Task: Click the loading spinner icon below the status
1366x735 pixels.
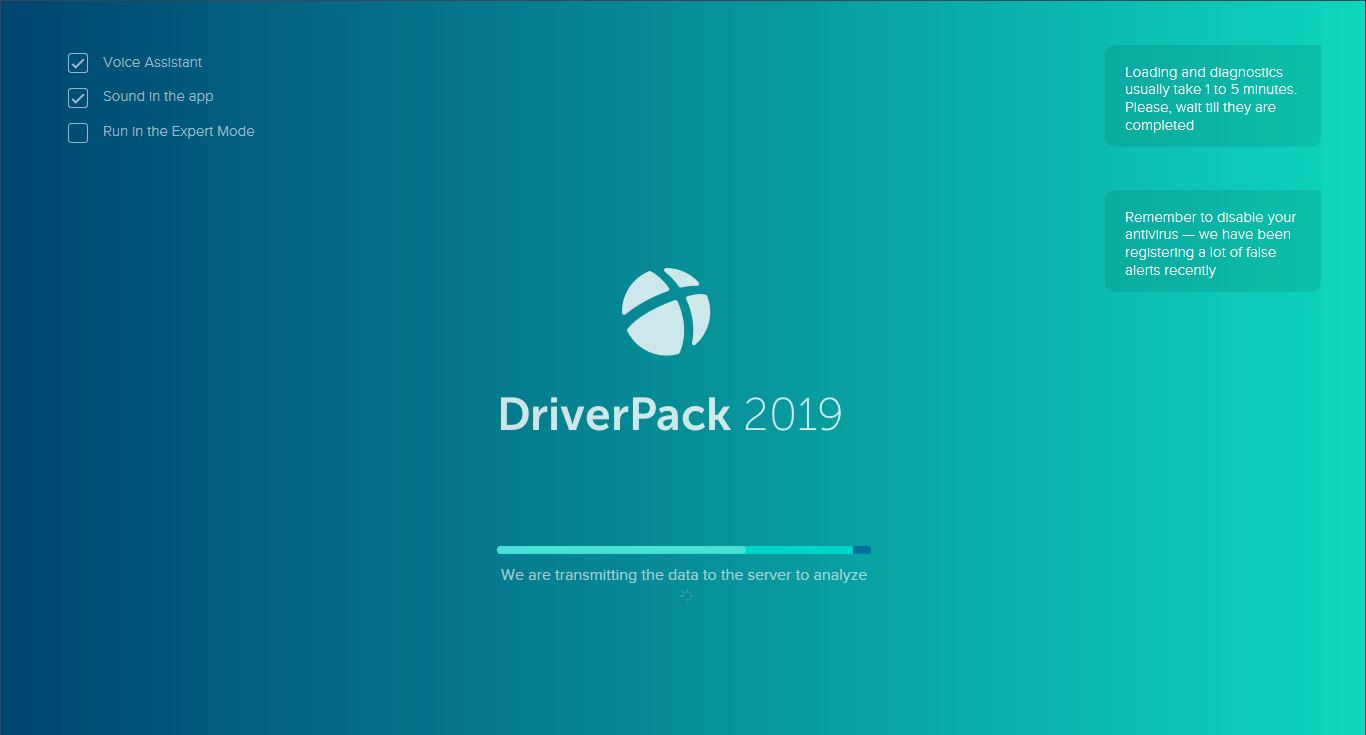Action: [x=687, y=595]
